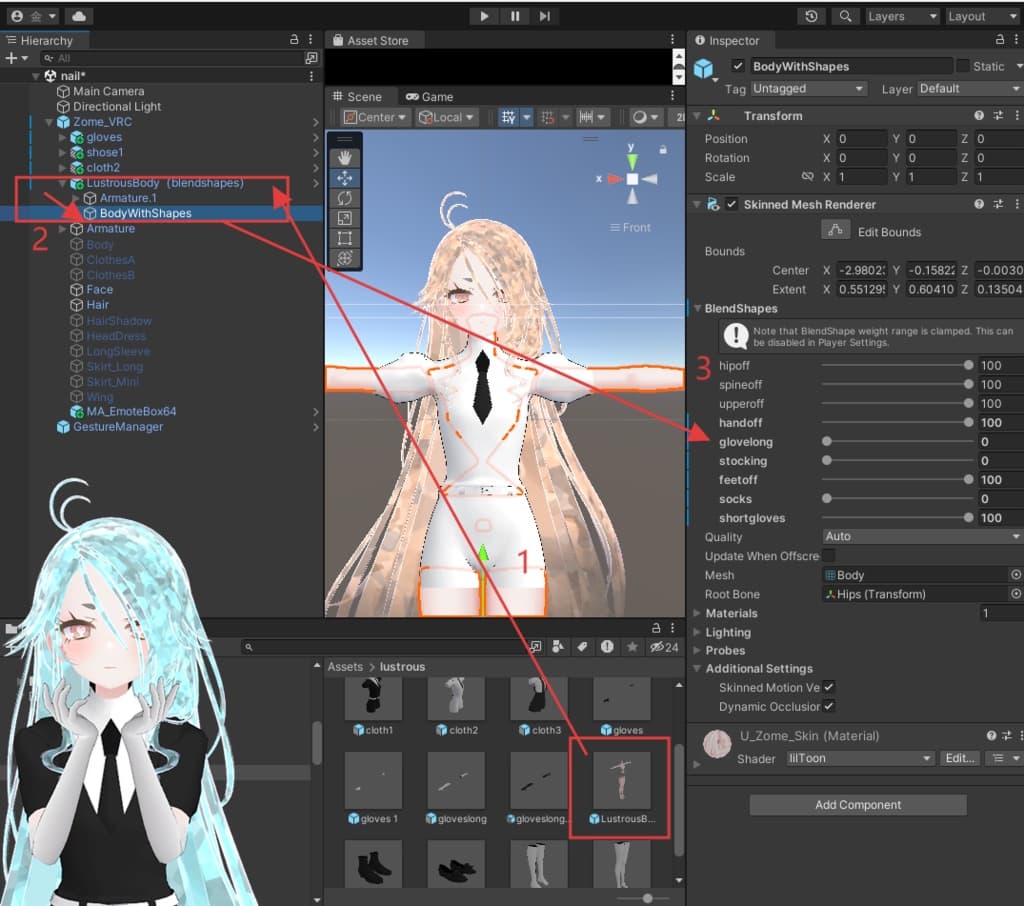1024x906 pixels.
Task: Select the Hand view tool
Action: [345, 158]
